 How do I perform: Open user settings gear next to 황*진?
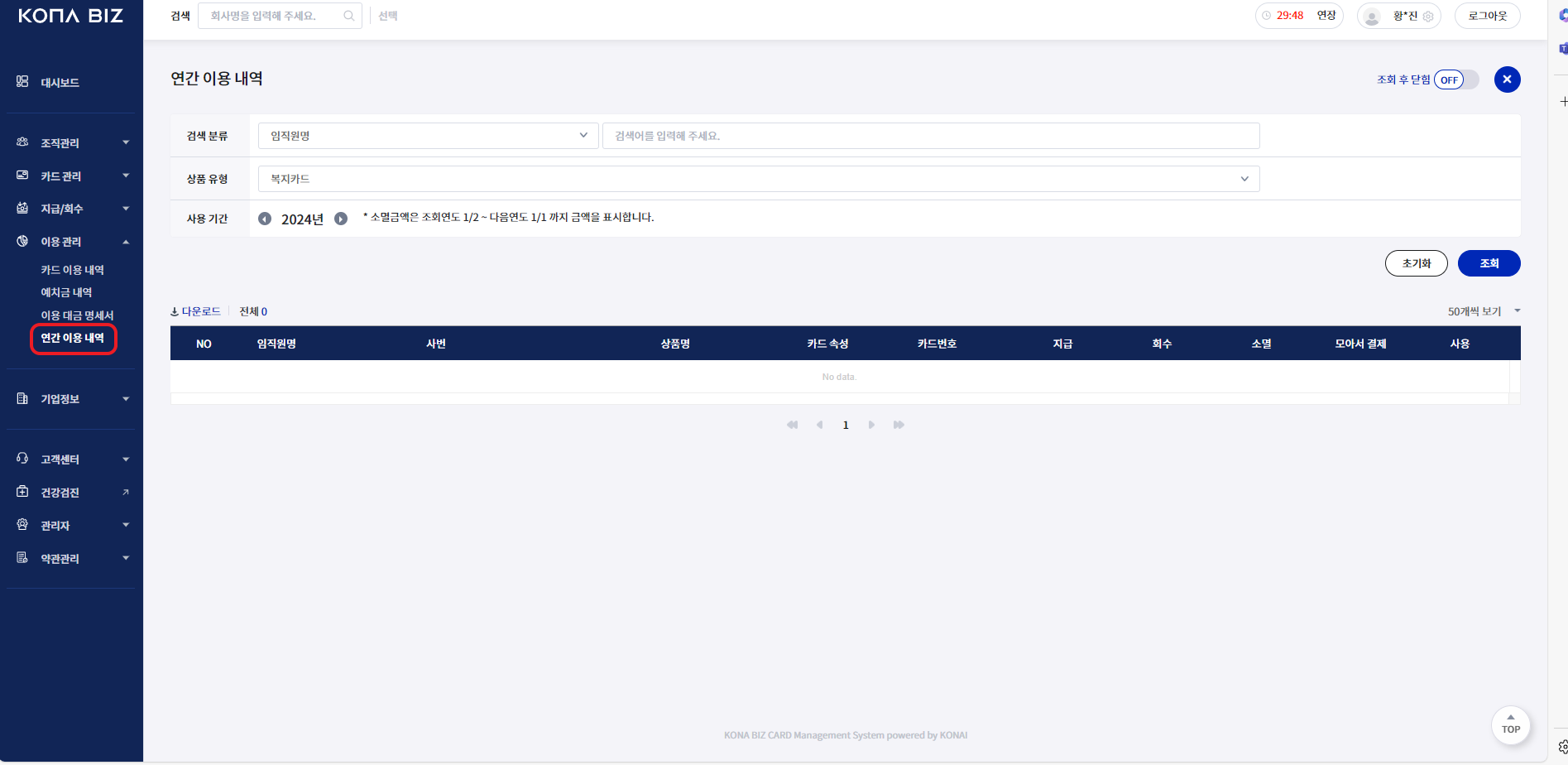point(1428,17)
